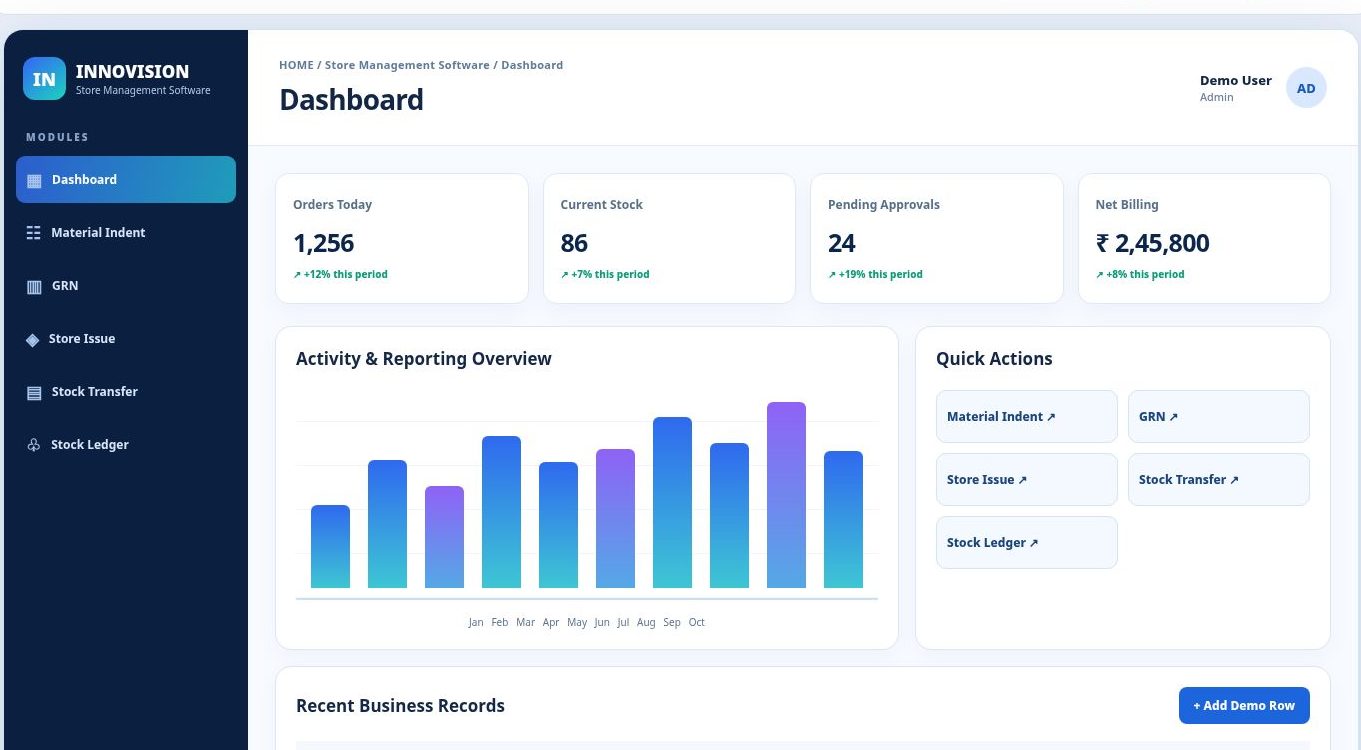The width and height of the screenshot is (1361, 750).
Task: Click the Current Stock card
Action: (x=669, y=238)
